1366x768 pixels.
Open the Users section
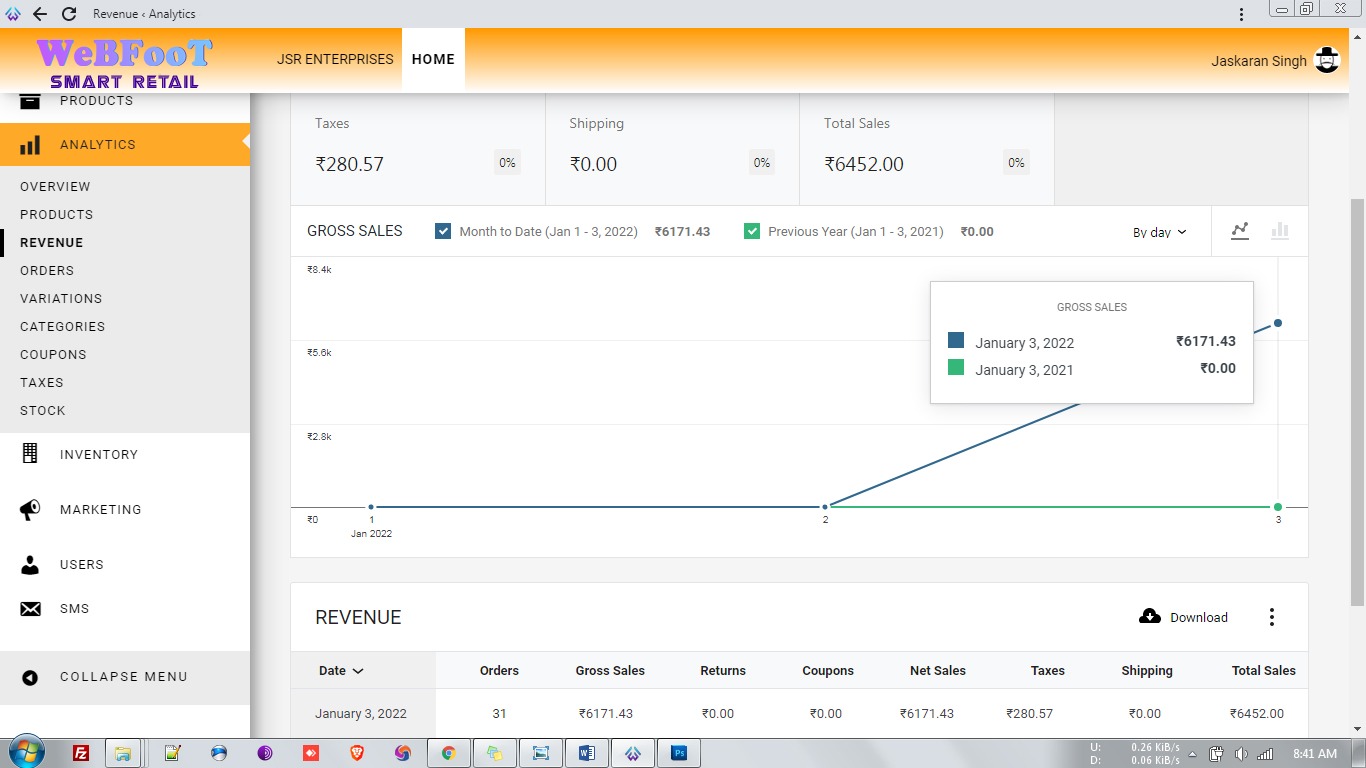81,565
